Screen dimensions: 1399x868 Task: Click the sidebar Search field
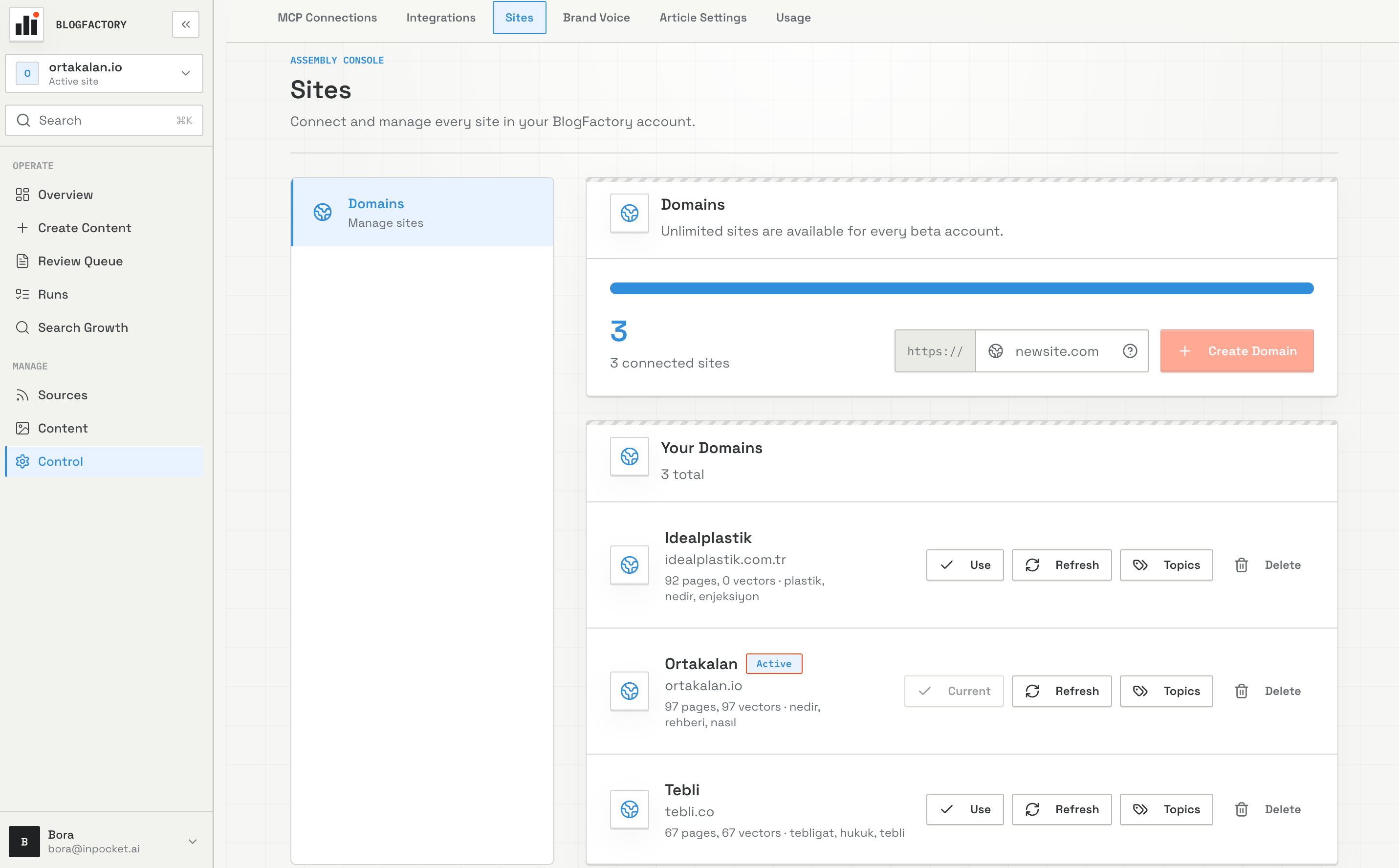coord(104,120)
